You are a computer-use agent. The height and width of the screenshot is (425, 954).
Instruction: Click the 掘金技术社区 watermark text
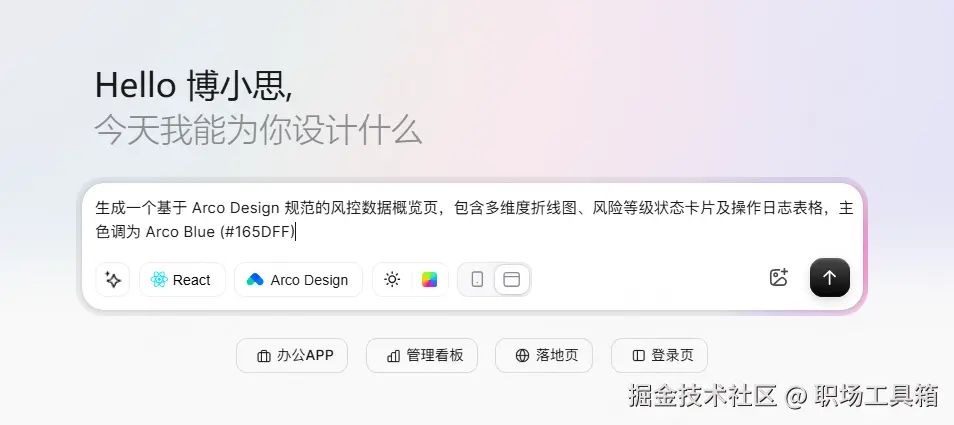[x=702, y=395]
